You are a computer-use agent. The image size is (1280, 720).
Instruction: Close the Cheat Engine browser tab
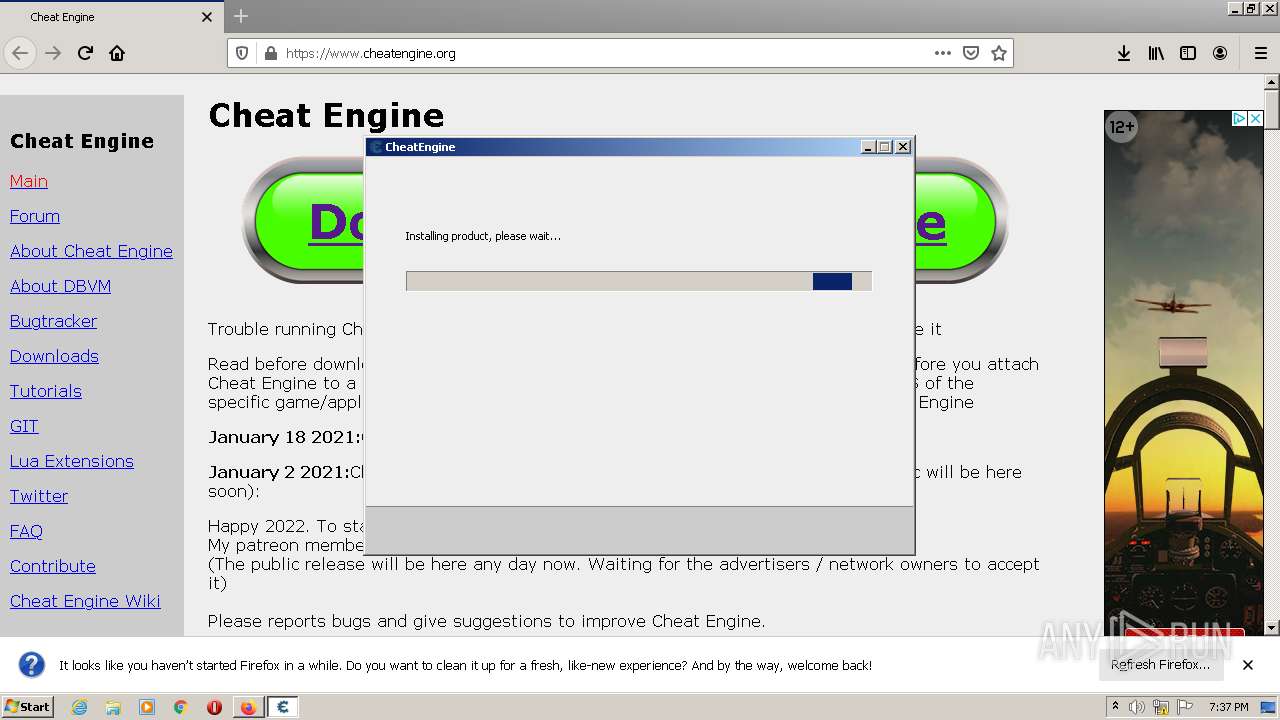pos(207,17)
